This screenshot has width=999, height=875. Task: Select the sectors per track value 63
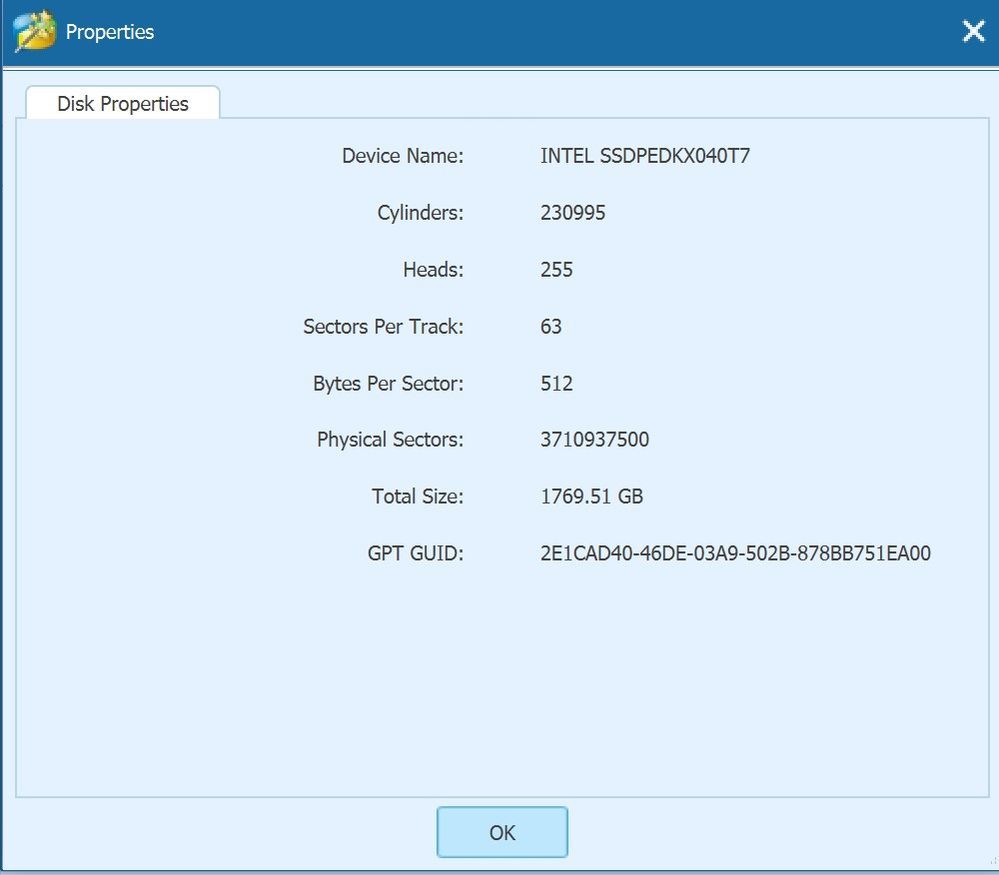[551, 327]
